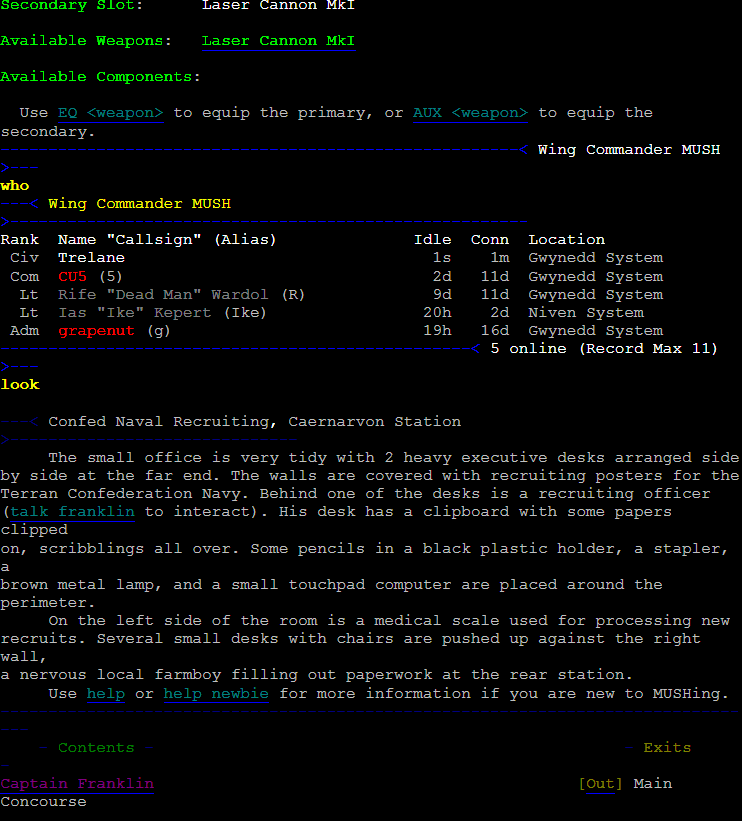Click the Contents section heading

pyautogui.click(x=96, y=747)
